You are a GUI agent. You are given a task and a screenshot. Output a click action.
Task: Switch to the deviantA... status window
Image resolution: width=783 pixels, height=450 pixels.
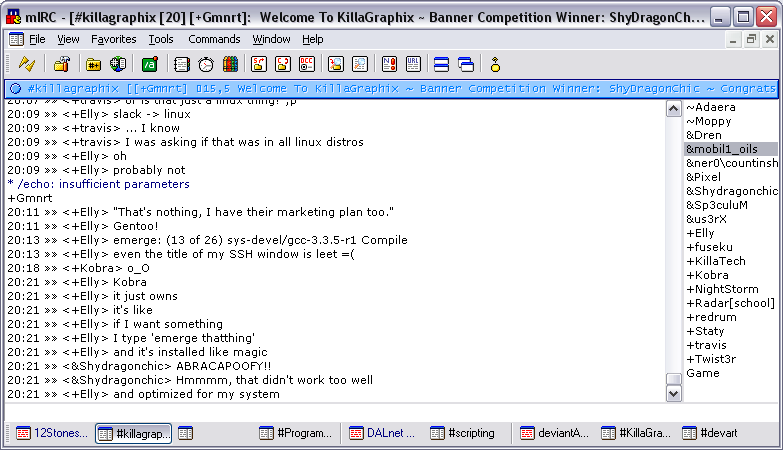(x=555, y=433)
